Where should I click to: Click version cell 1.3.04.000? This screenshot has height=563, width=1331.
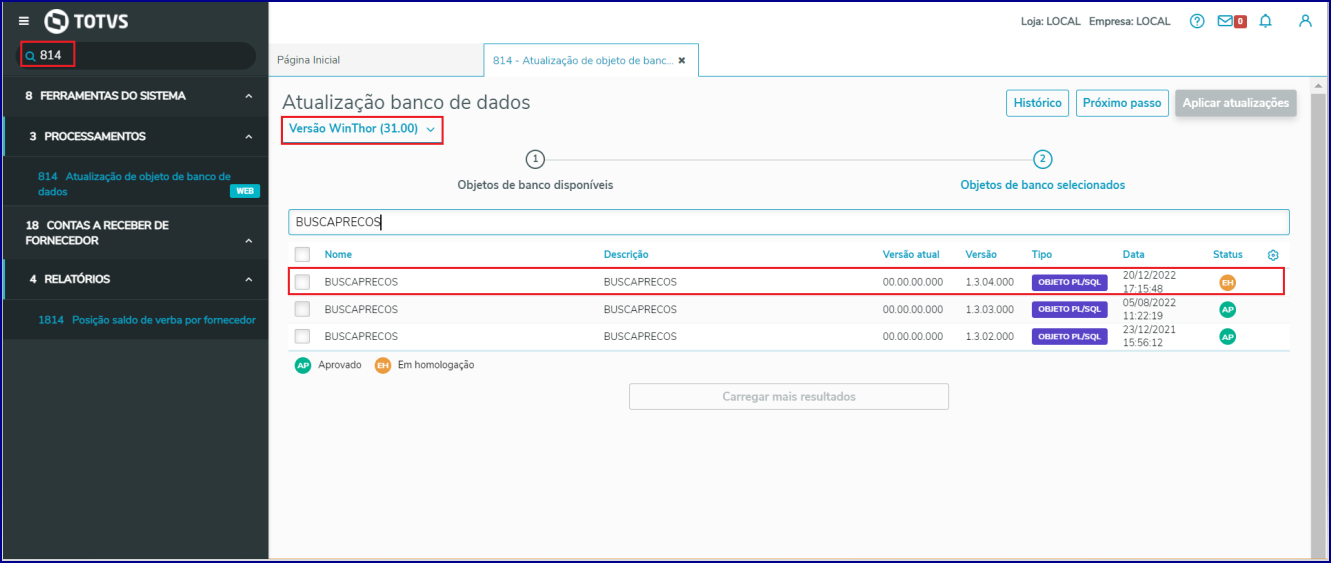click(990, 282)
